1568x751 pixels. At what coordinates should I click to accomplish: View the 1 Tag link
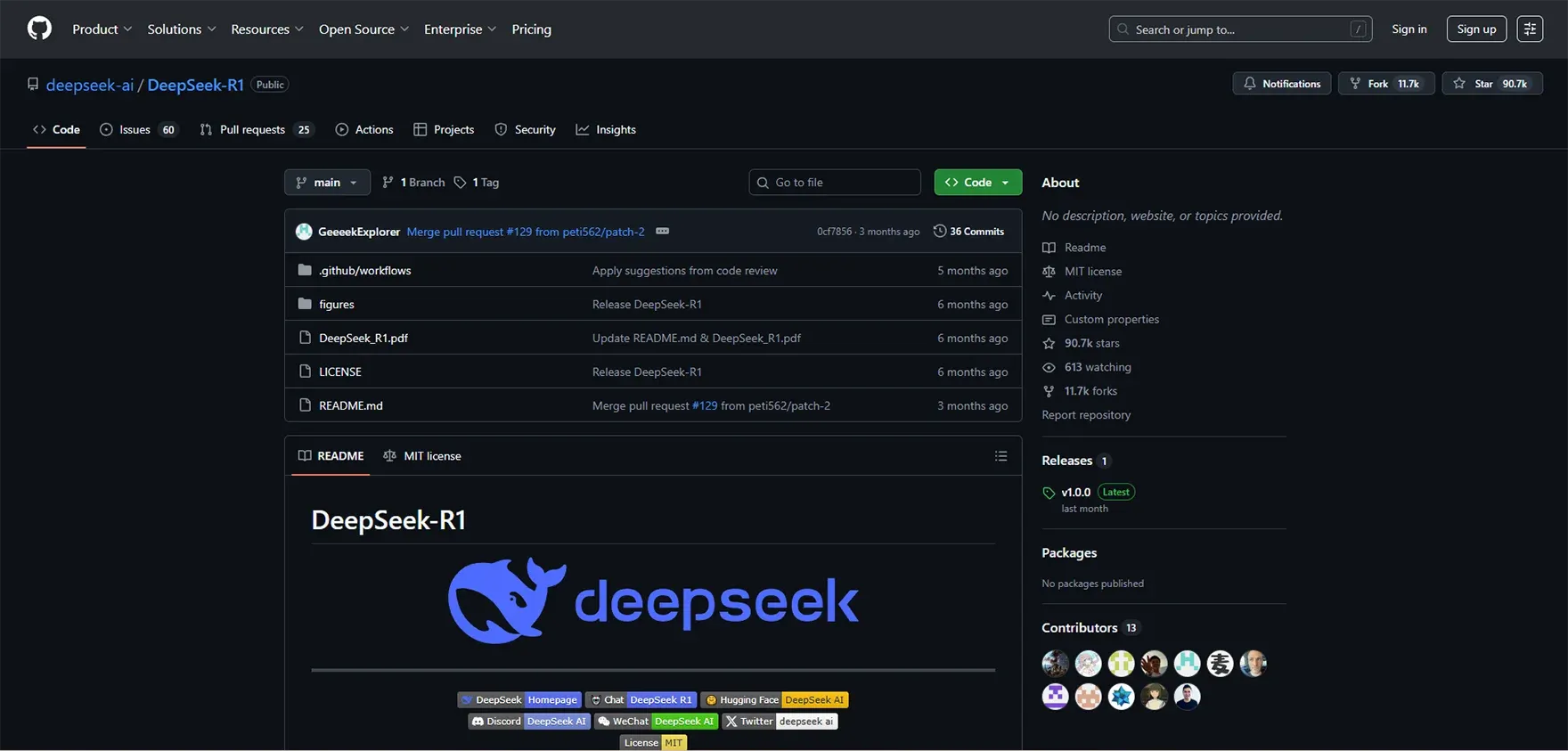tap(477, 182)
